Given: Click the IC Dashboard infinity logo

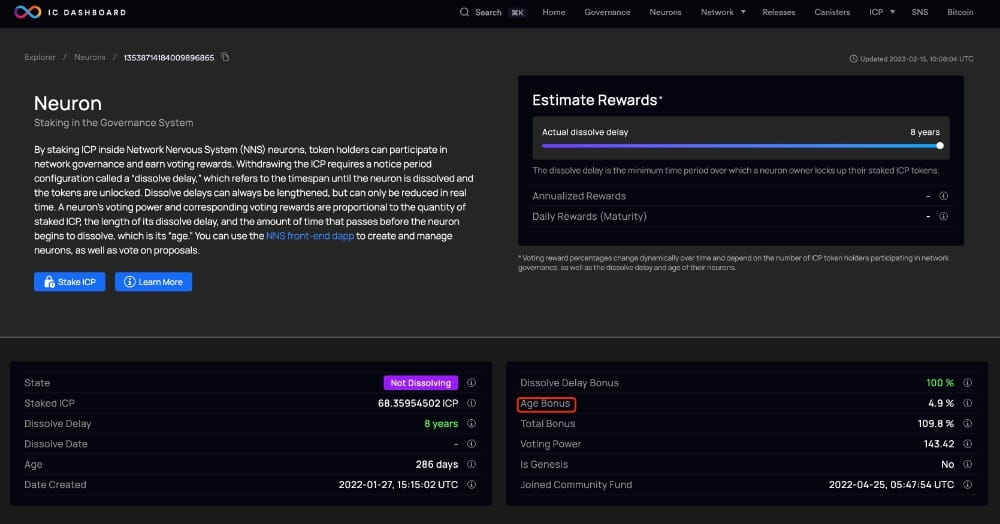Looking at the screenshot, I should [x=28, y=12].
